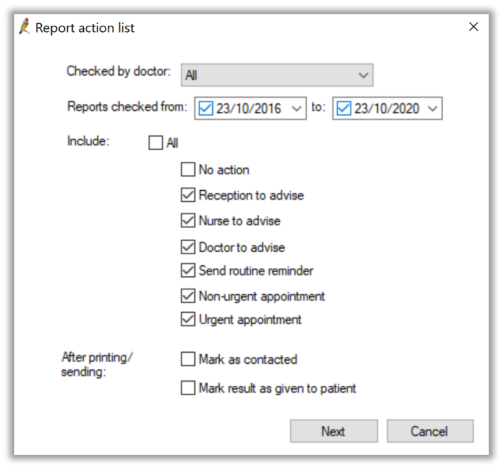
Task: Toggle the Nurse to advise checkbox
Action: tap(188, 221)
